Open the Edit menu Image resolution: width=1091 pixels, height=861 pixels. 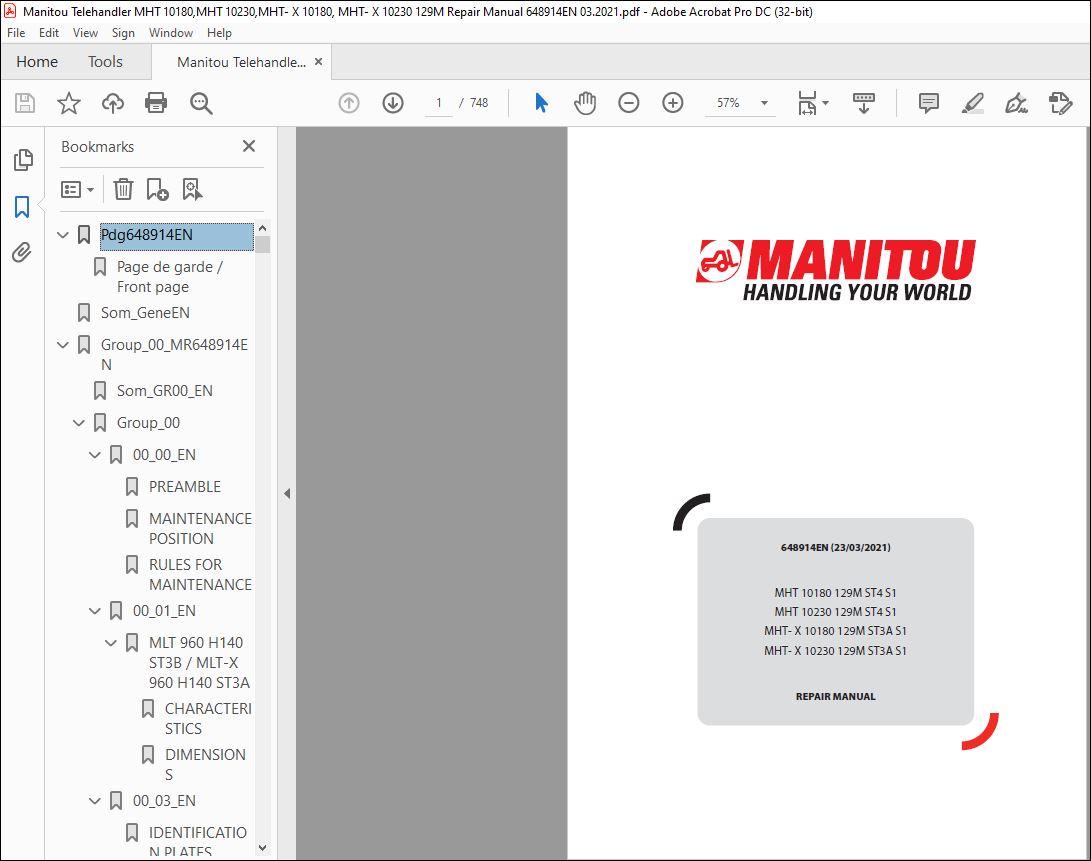click(x=49, y=33)
